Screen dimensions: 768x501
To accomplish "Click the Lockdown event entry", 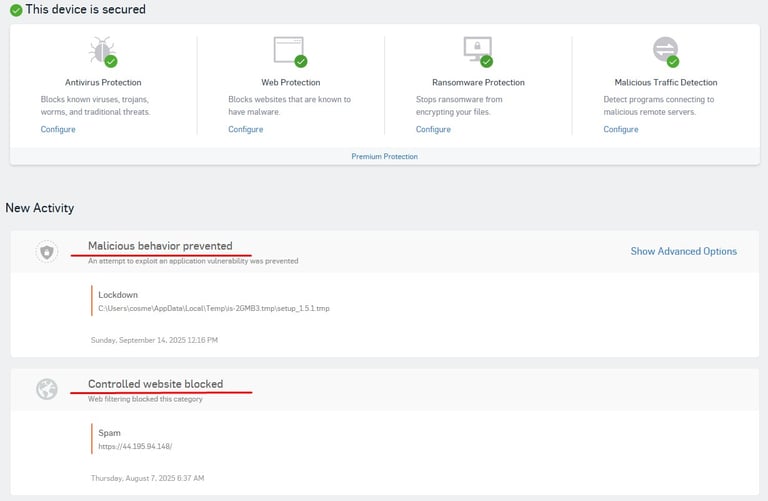I will pyautogui.click(x=118, y=295).
